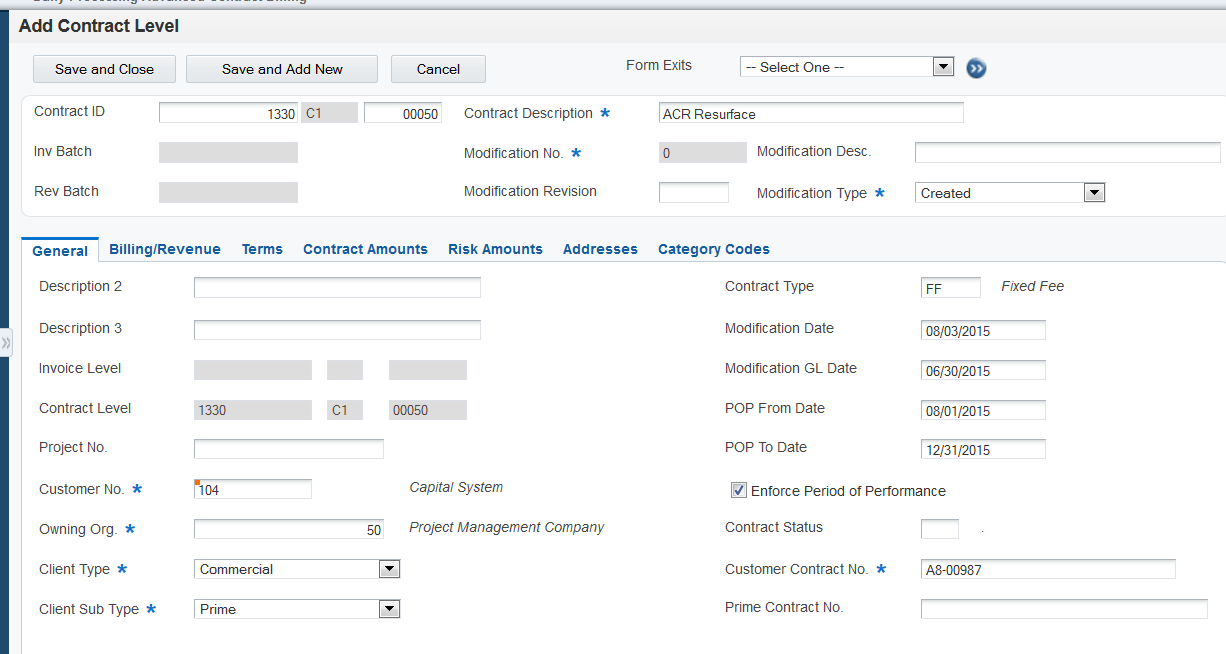Click the Project Management Company text
Image resolution: width=1226 pixels, height=654 pixels.
[507, 527]
